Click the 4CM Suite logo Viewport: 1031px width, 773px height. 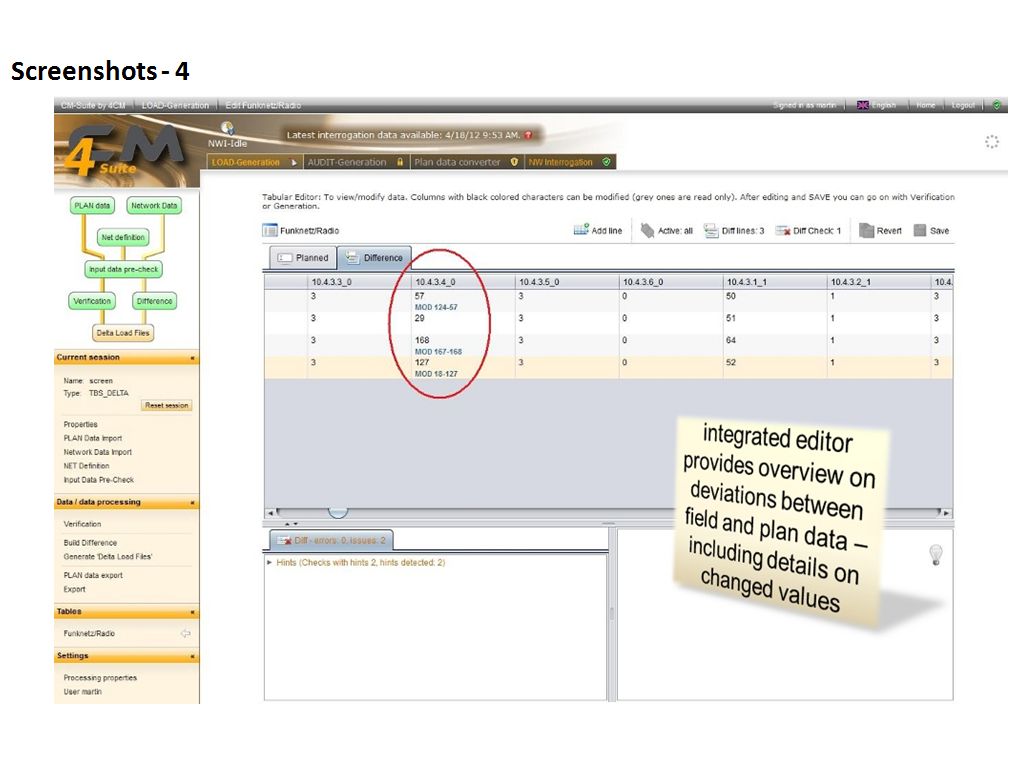coord(126,151)
